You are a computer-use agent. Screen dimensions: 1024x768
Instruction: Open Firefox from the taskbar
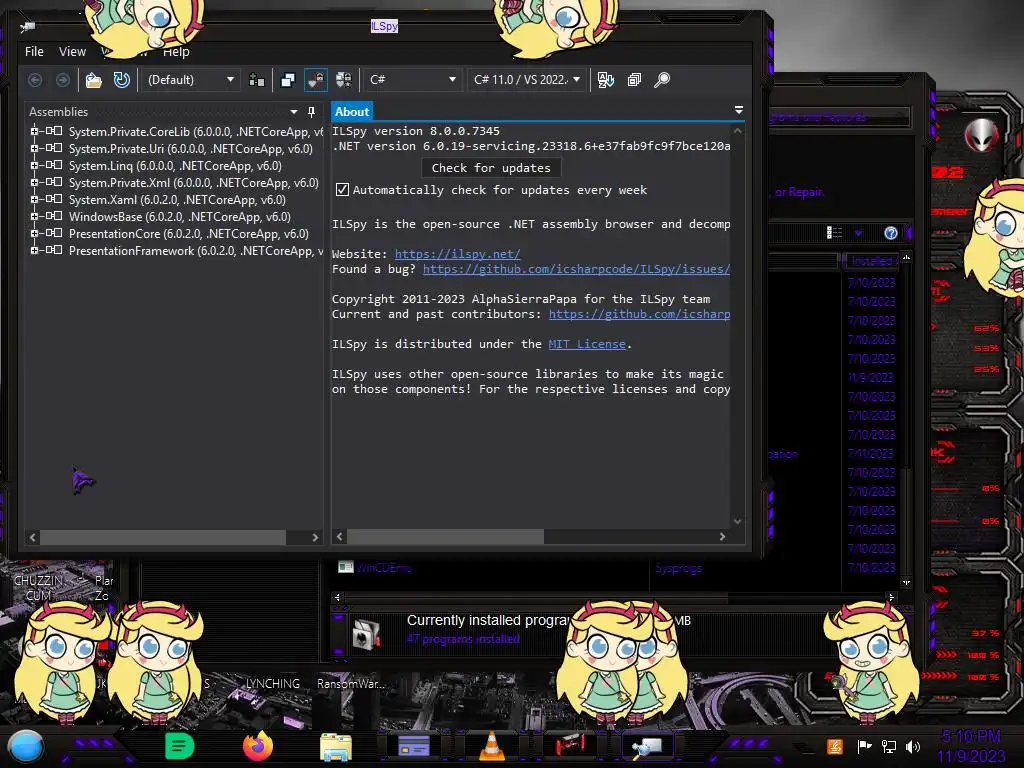tap(257, 746)
